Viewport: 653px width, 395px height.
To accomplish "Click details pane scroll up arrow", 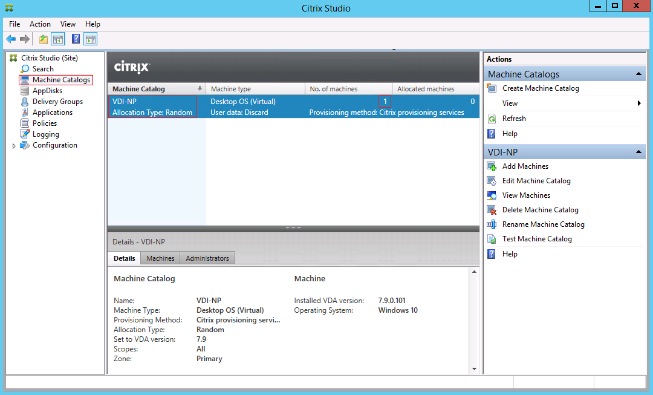I will 474,272.
